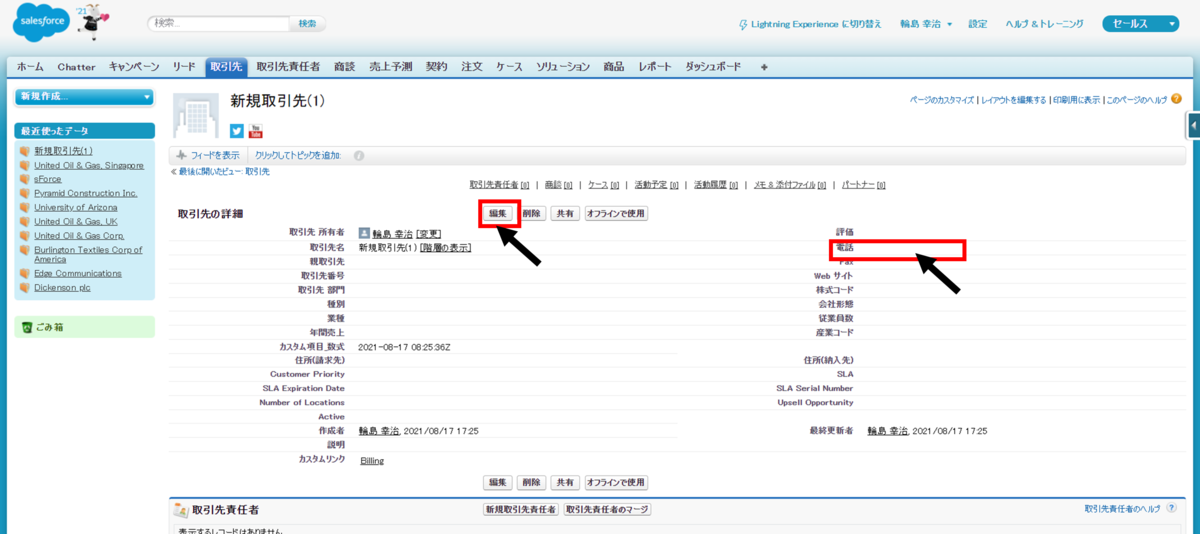
Task: Click the 取引先責任者 related list icon
Action: coord(181,510)
